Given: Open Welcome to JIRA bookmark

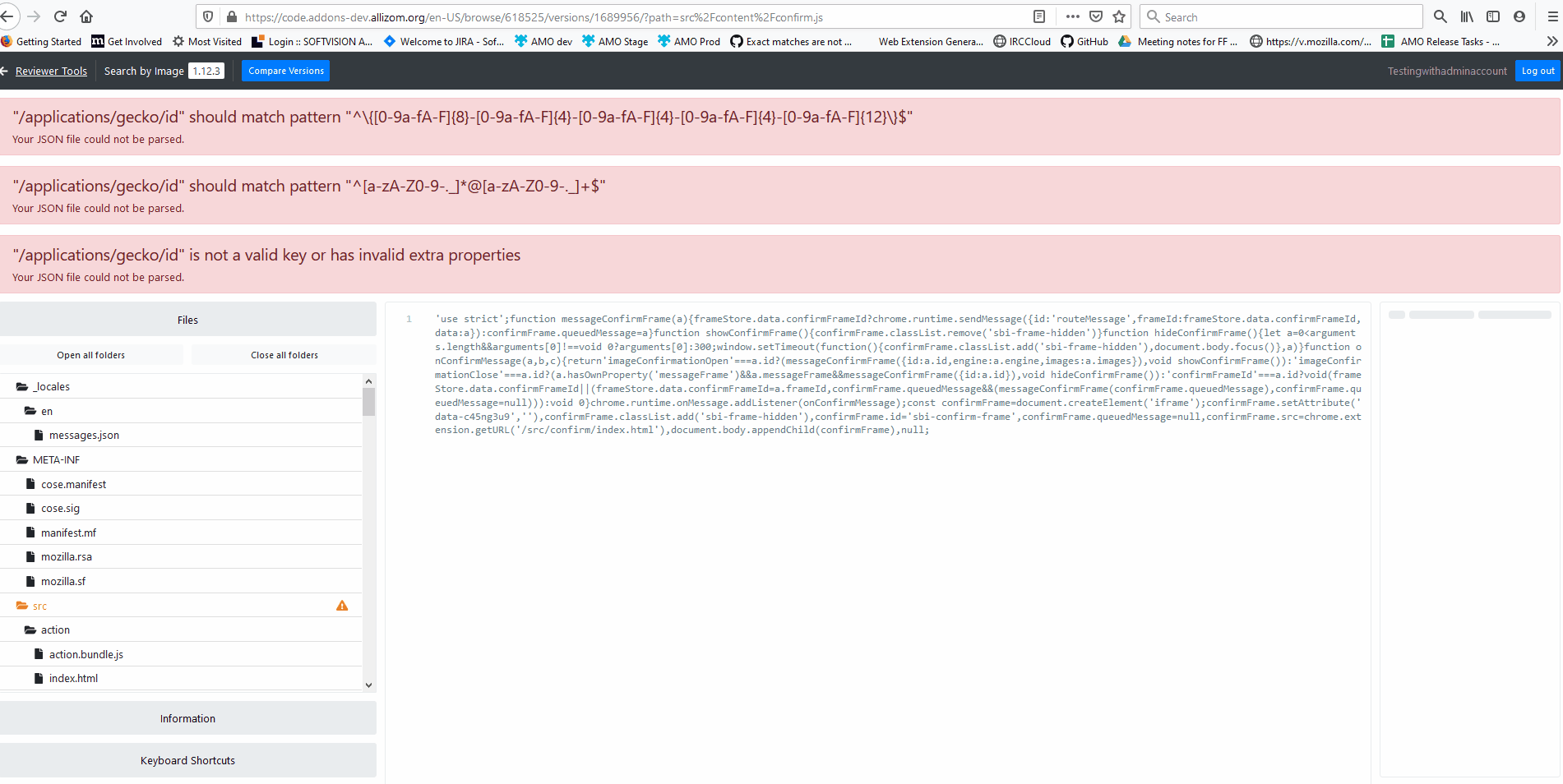Looking at the screenshot, I should (x=444, y=41).
